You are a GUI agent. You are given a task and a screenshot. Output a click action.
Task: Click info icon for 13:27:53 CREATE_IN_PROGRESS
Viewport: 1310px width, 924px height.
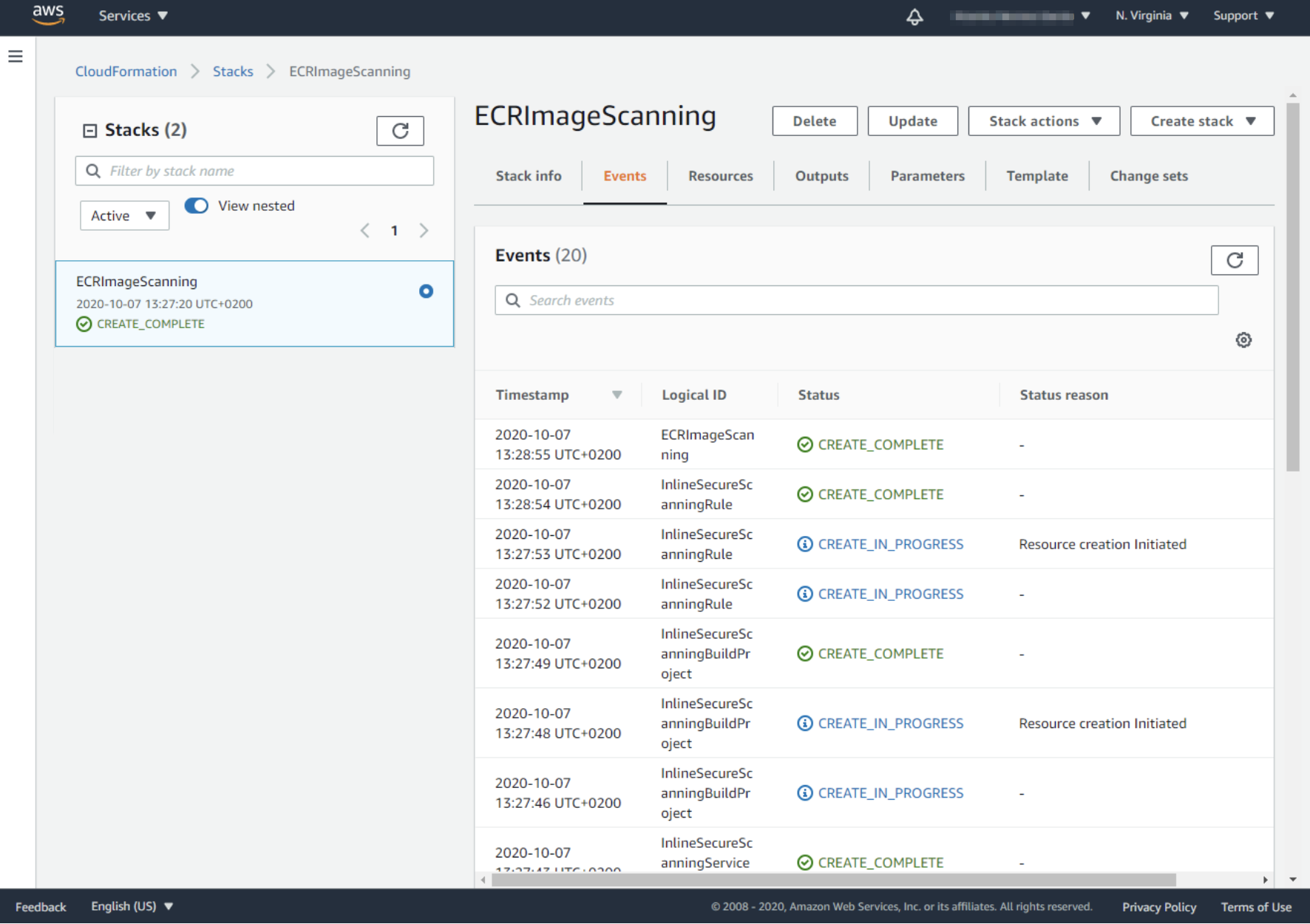805,544
